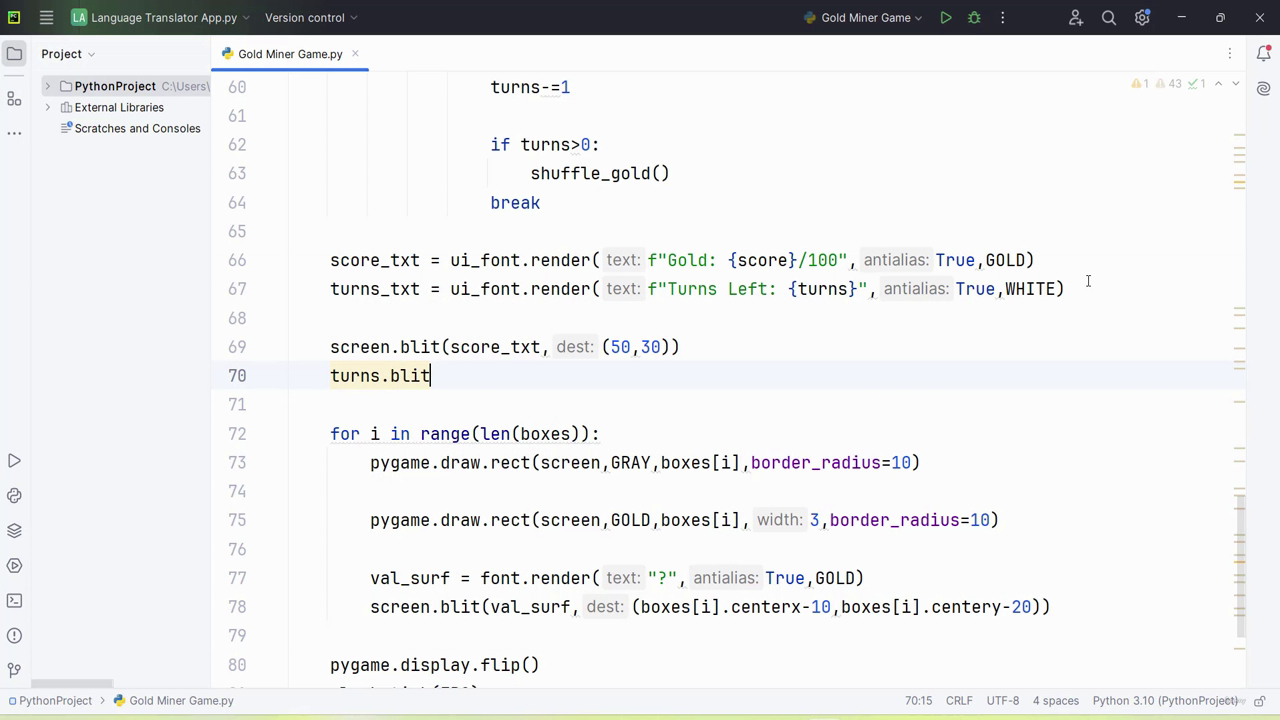Open Search Everywhere magnifier
1280x720 pixels.
[x=1109, y=18]
